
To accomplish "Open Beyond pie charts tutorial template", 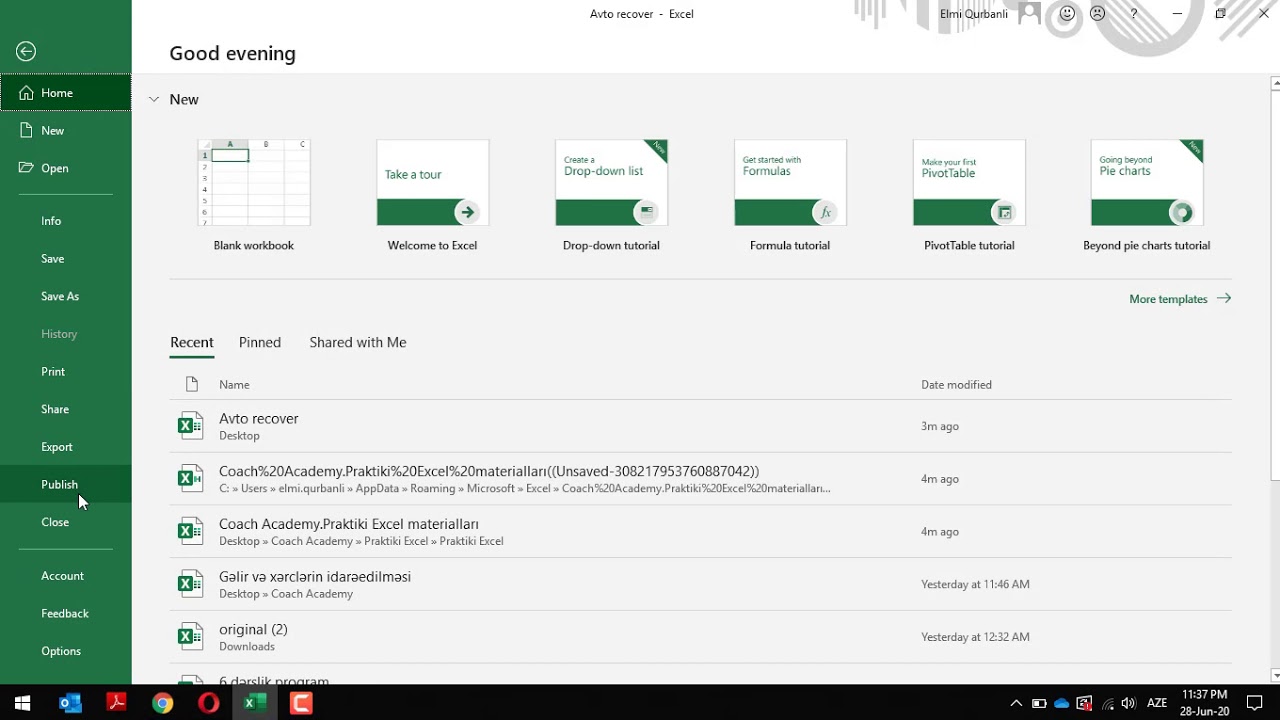I will [x=1147, y=196].
